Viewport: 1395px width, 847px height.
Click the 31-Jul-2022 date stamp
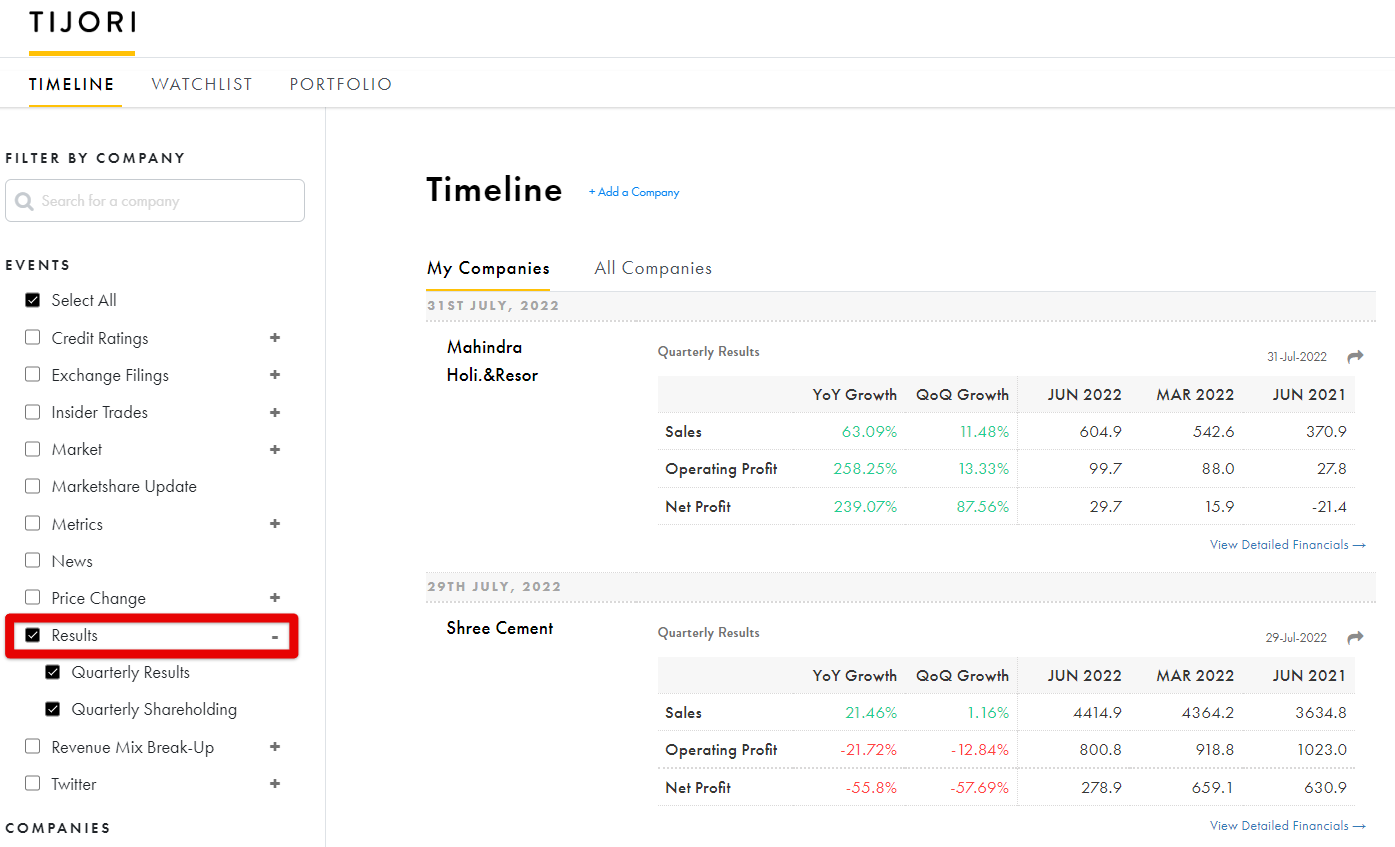tap(1297, 357)
